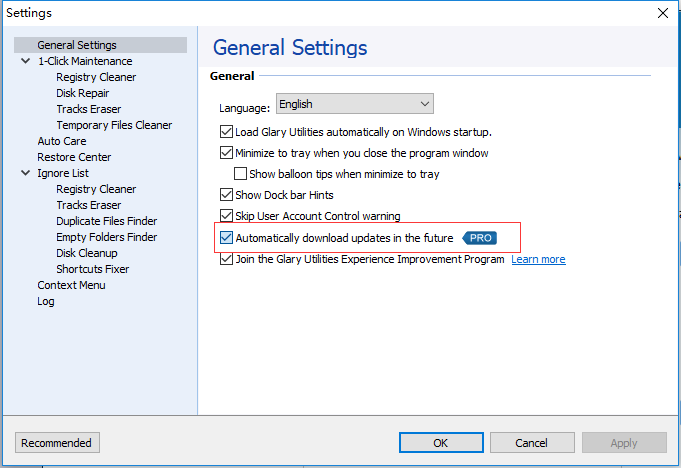681x468 pixels.
Task: Click the PRO badge icon
Action: pyautogui.click(x=479, y=238)
